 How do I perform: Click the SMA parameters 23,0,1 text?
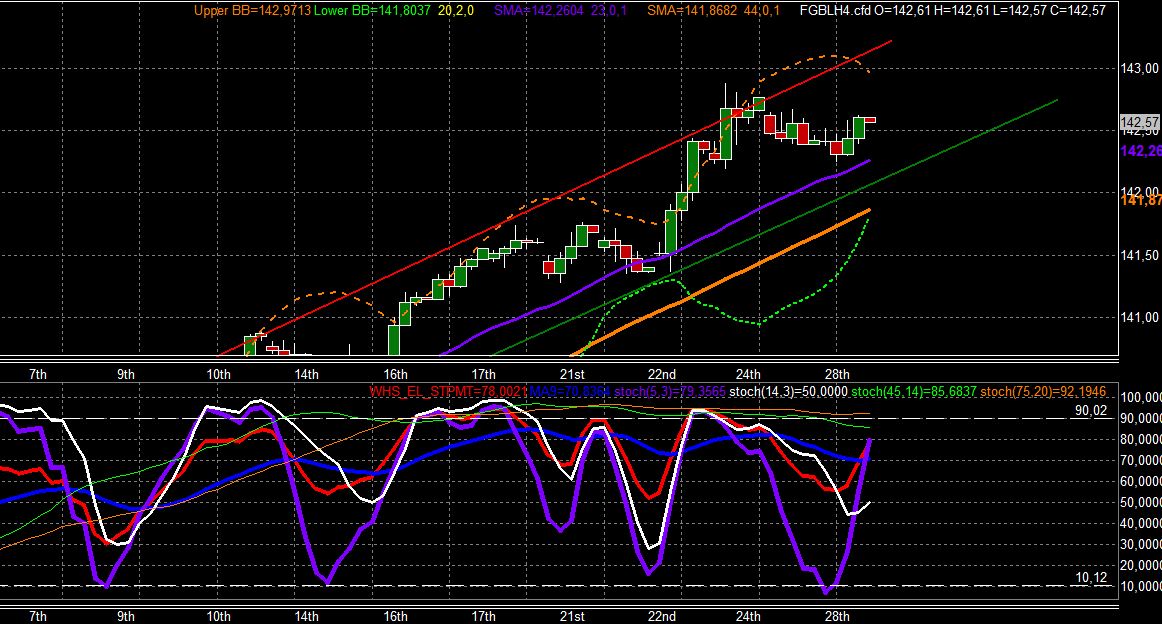(x=609, y=10)
